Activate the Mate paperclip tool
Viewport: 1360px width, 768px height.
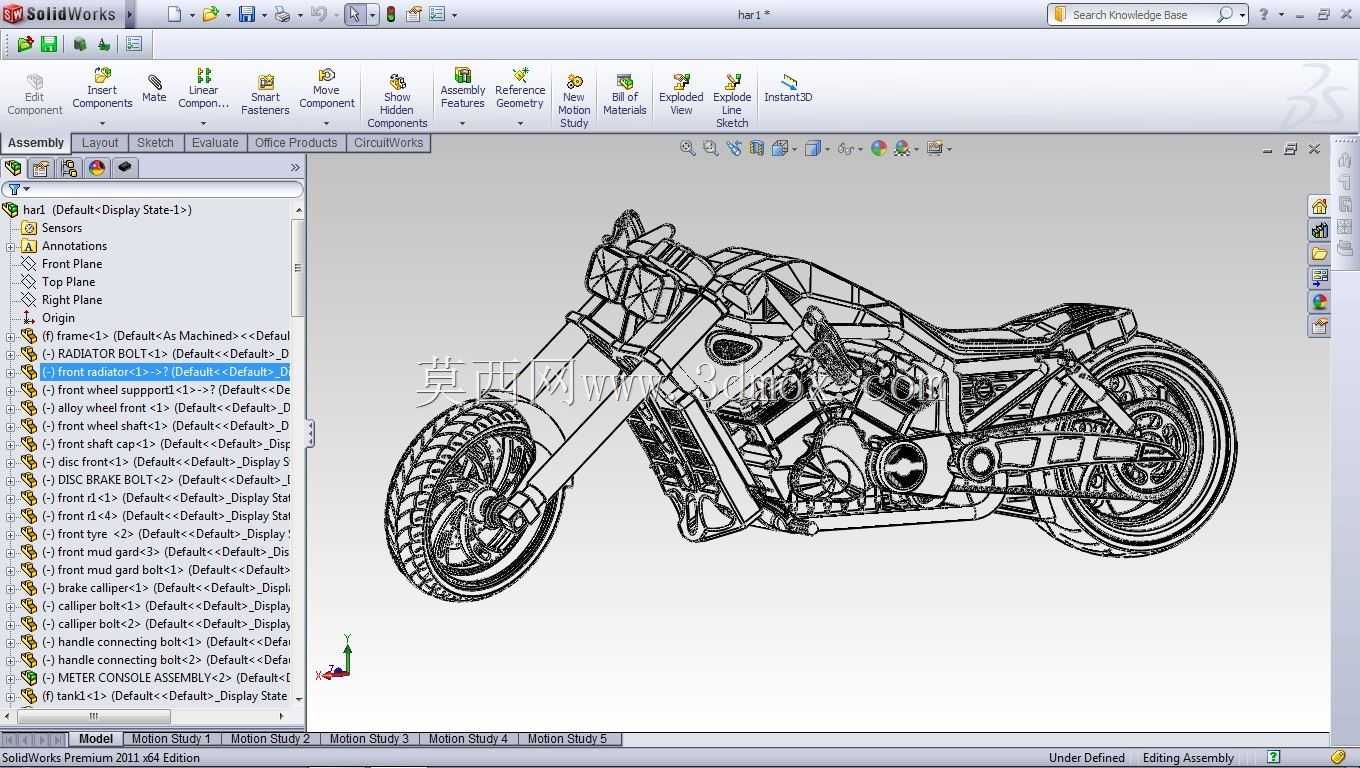(154, 88)
